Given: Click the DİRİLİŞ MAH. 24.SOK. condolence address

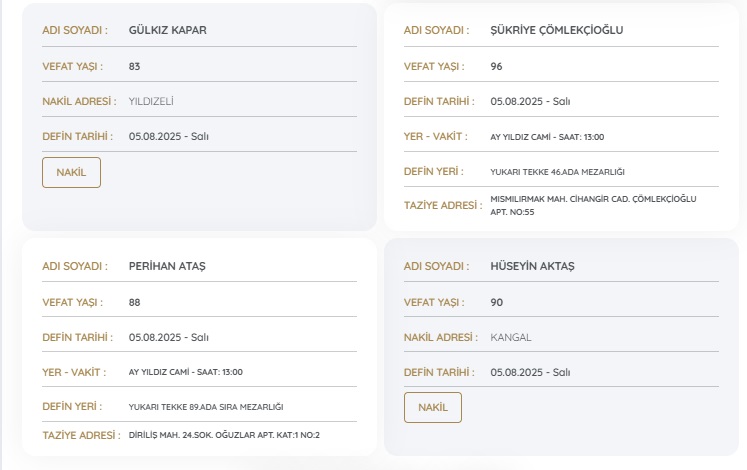Looking at the screenshot, I should [224, 436].
